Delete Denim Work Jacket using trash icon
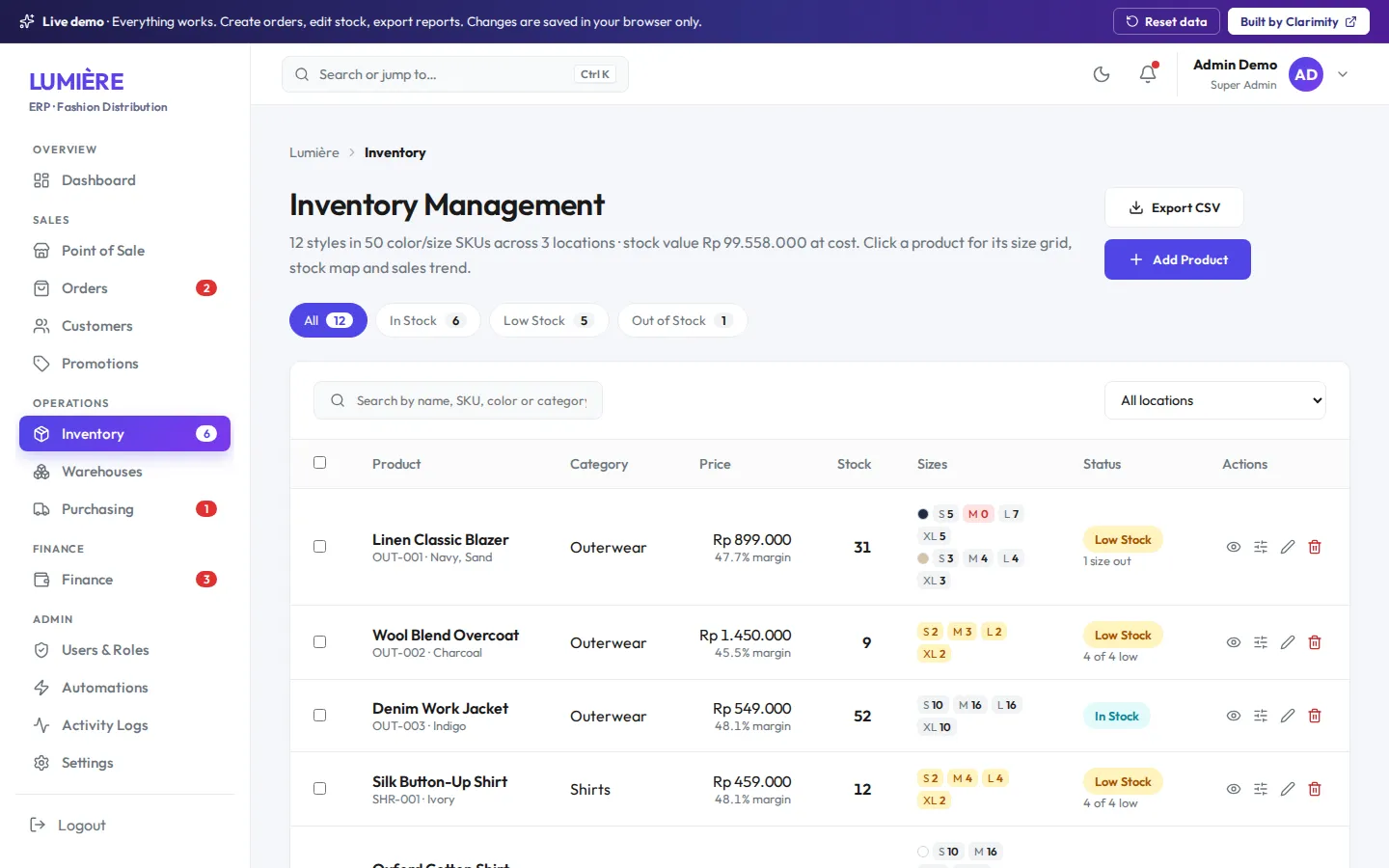Viewport: 1389px width, 868px height. [x=1315, y=716]
